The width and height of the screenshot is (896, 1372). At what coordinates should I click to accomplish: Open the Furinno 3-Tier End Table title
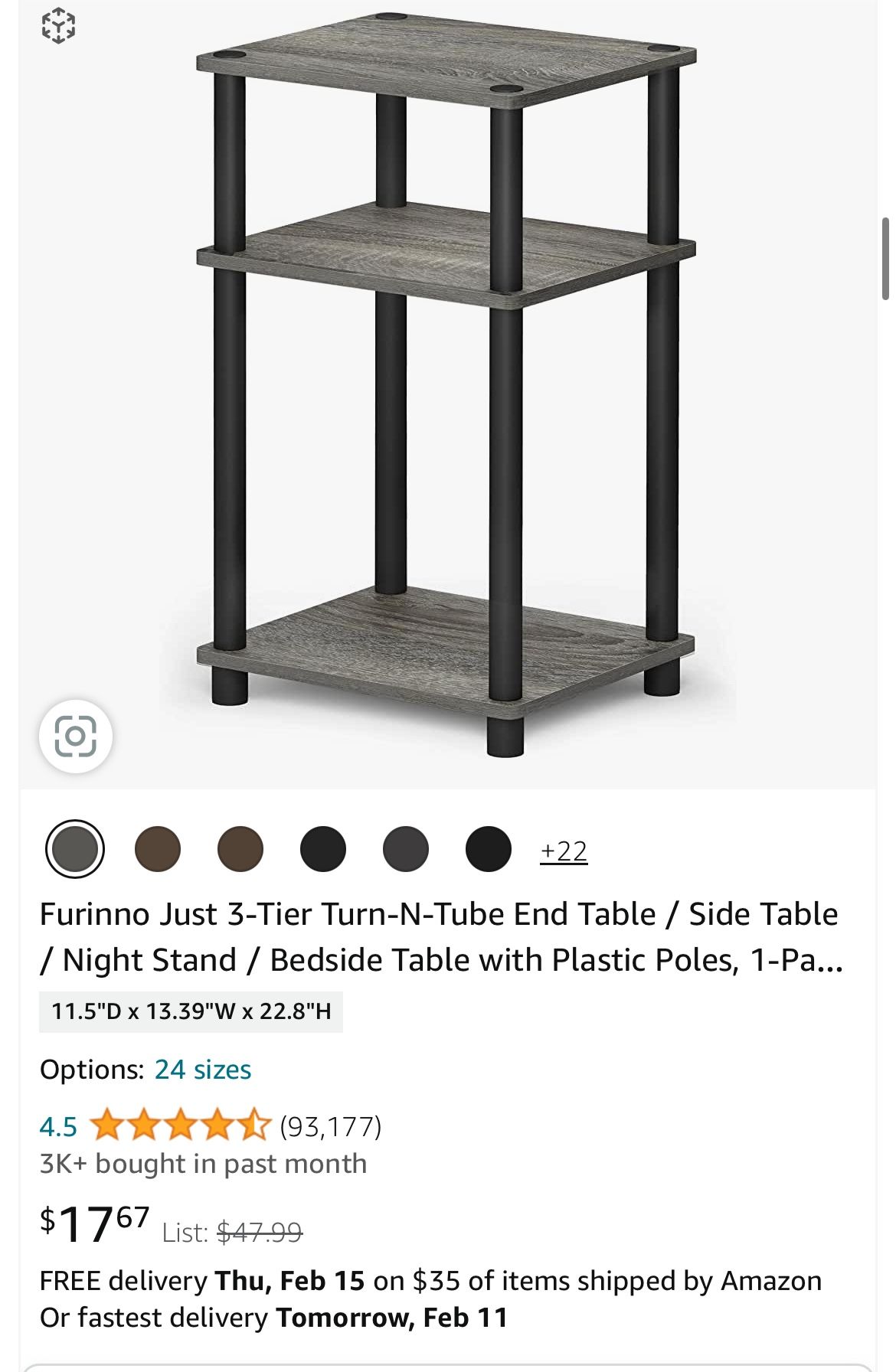pos(440,936)
